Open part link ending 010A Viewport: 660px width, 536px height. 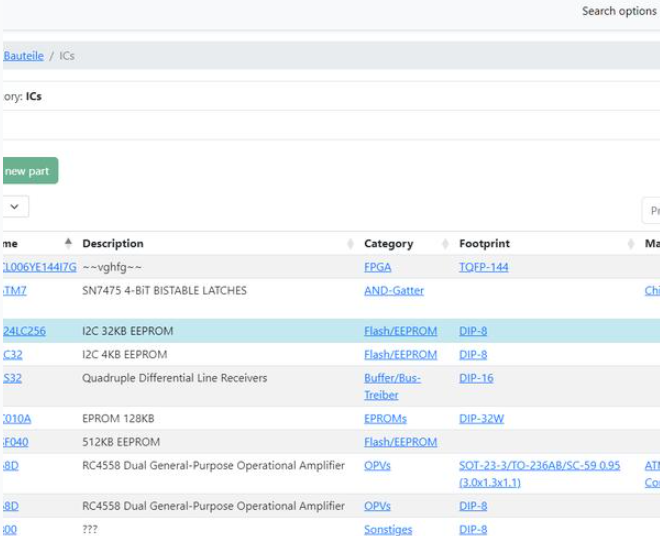(x=17, y=419)
